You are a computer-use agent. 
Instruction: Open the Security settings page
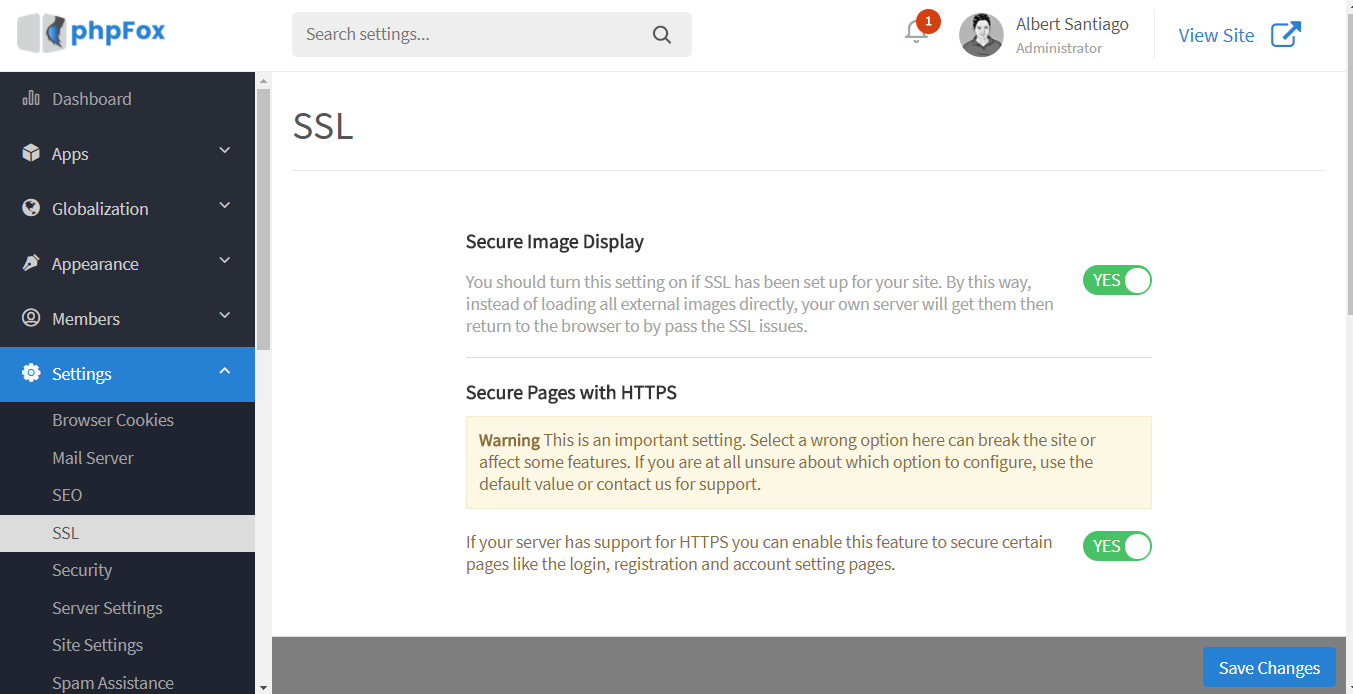pos(82,570)
